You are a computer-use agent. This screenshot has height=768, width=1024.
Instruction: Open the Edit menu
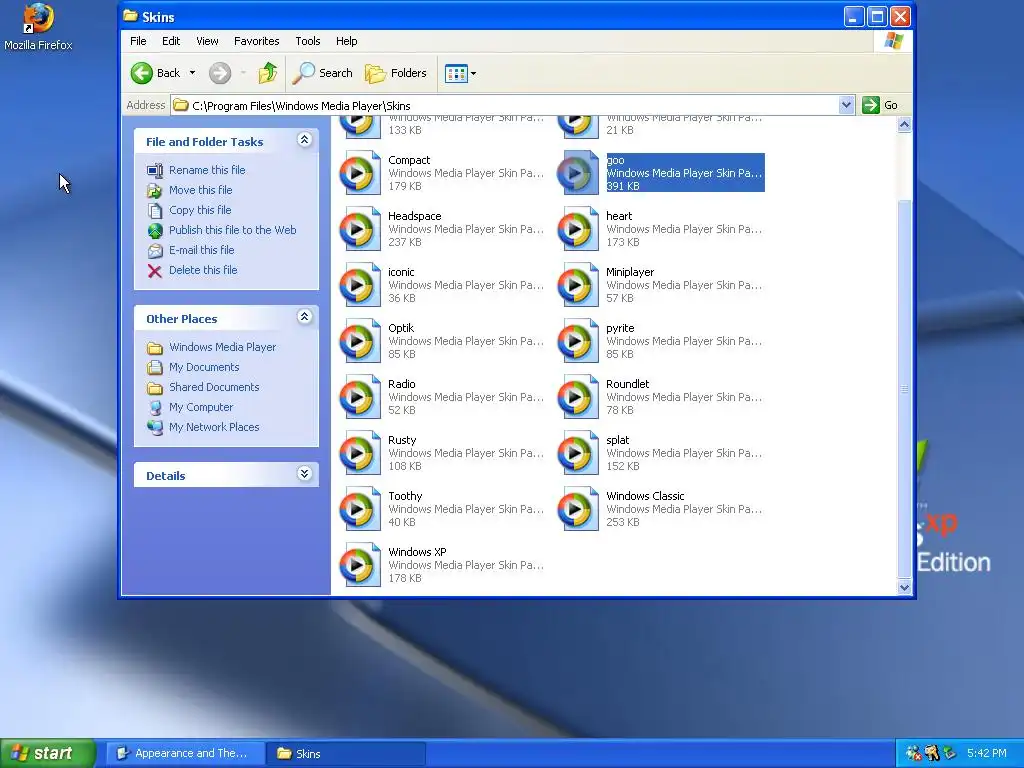(x=171, y=41)
